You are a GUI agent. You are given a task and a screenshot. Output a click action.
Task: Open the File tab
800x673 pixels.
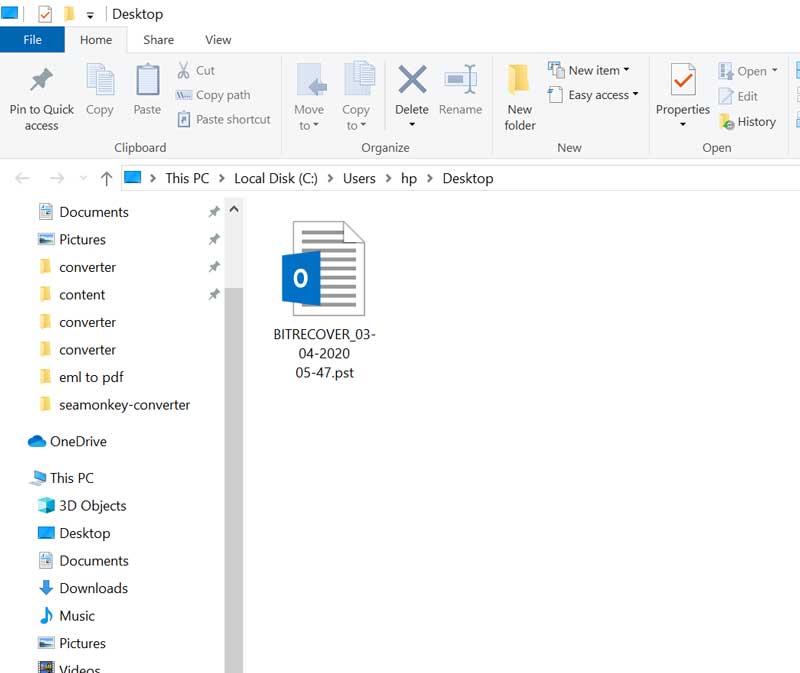[32, 40]
